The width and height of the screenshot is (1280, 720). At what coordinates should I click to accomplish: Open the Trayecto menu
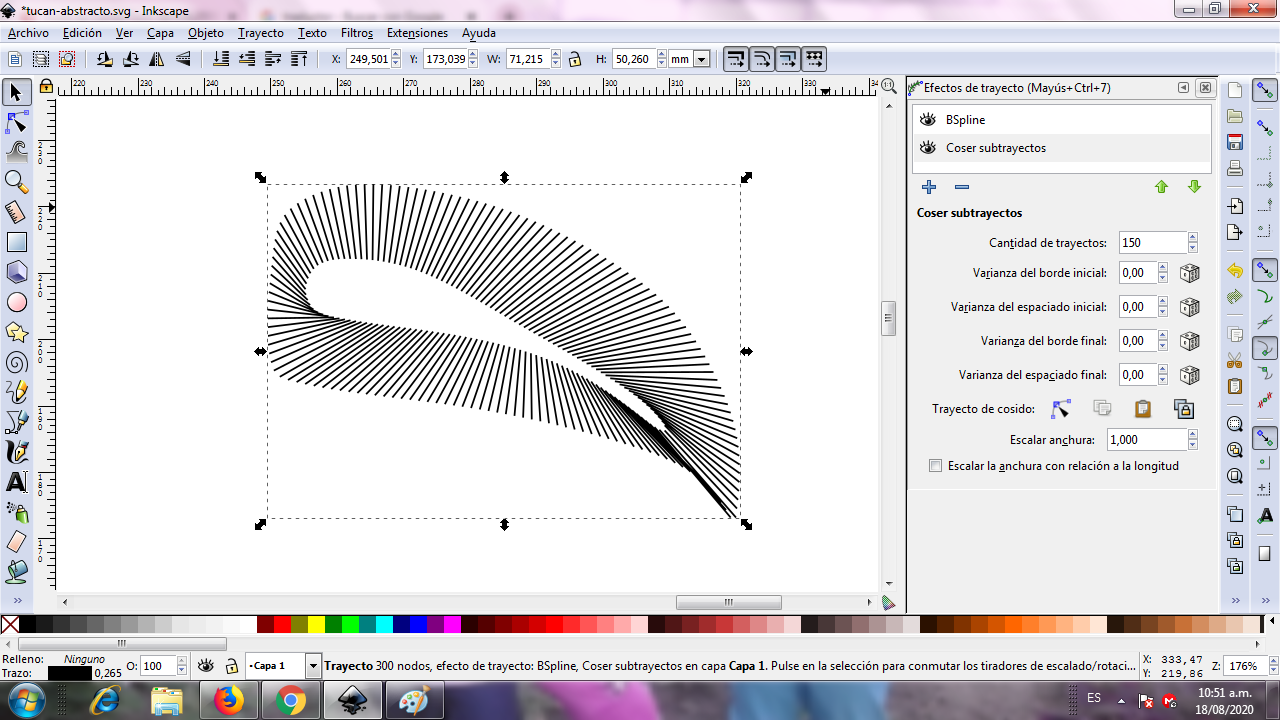click(x=261, y=33)
